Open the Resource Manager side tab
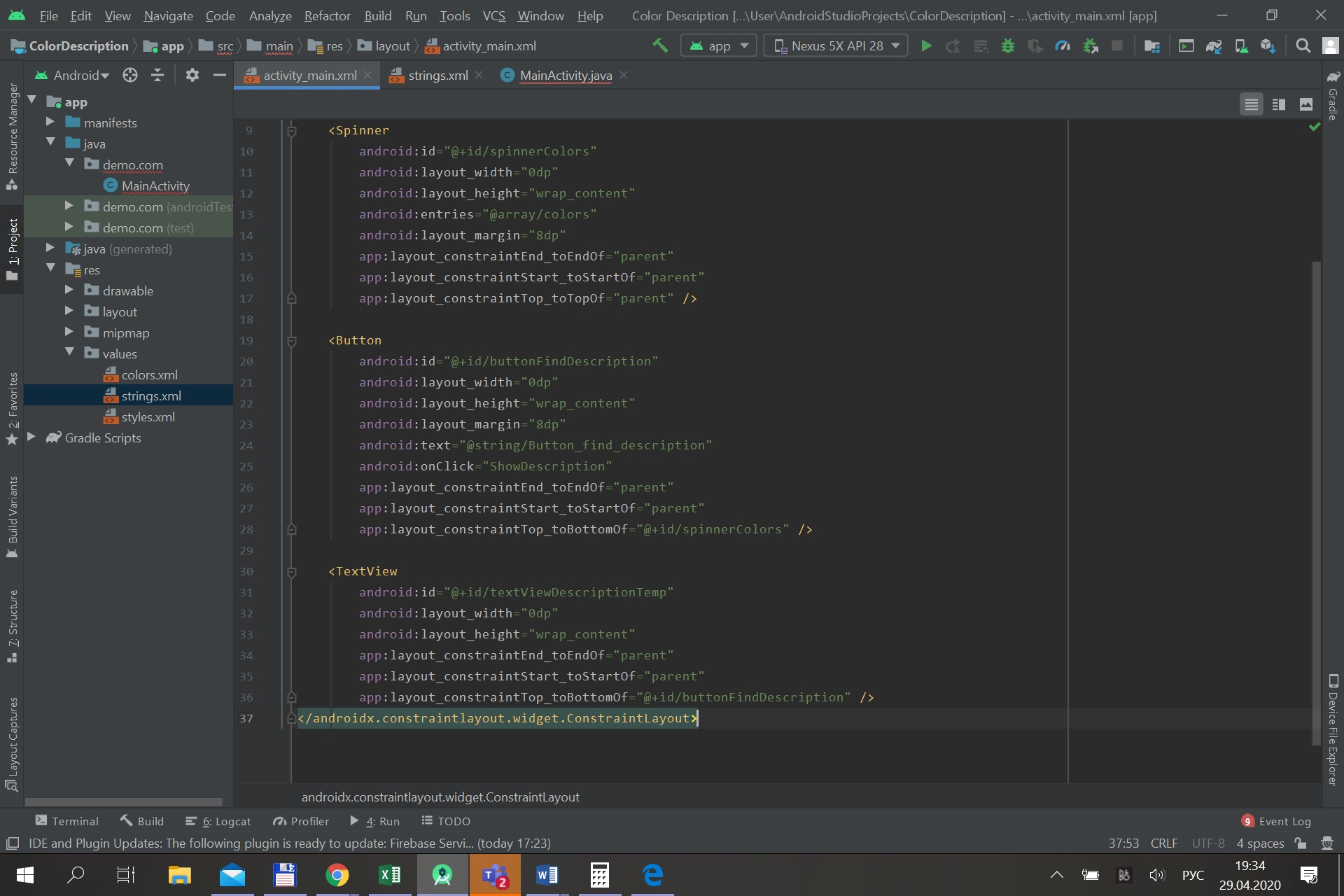The width and height of the screenshot is (1344, 896). pyautogui.click(x=12, y=136)
